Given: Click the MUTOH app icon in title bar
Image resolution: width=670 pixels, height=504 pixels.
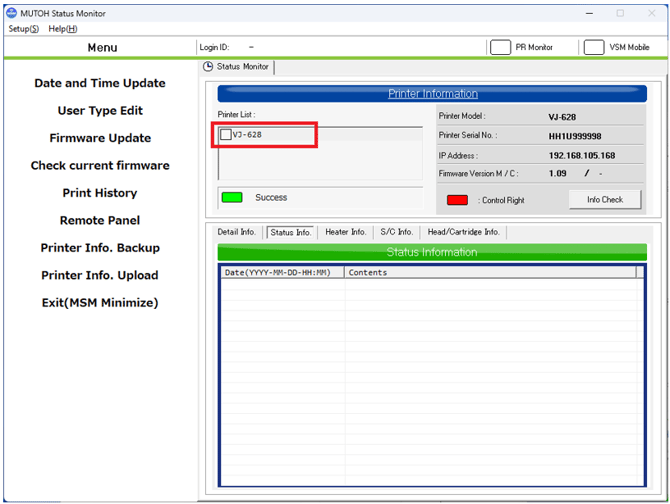Looking at the screenshot, I should [x=12, y=13].
